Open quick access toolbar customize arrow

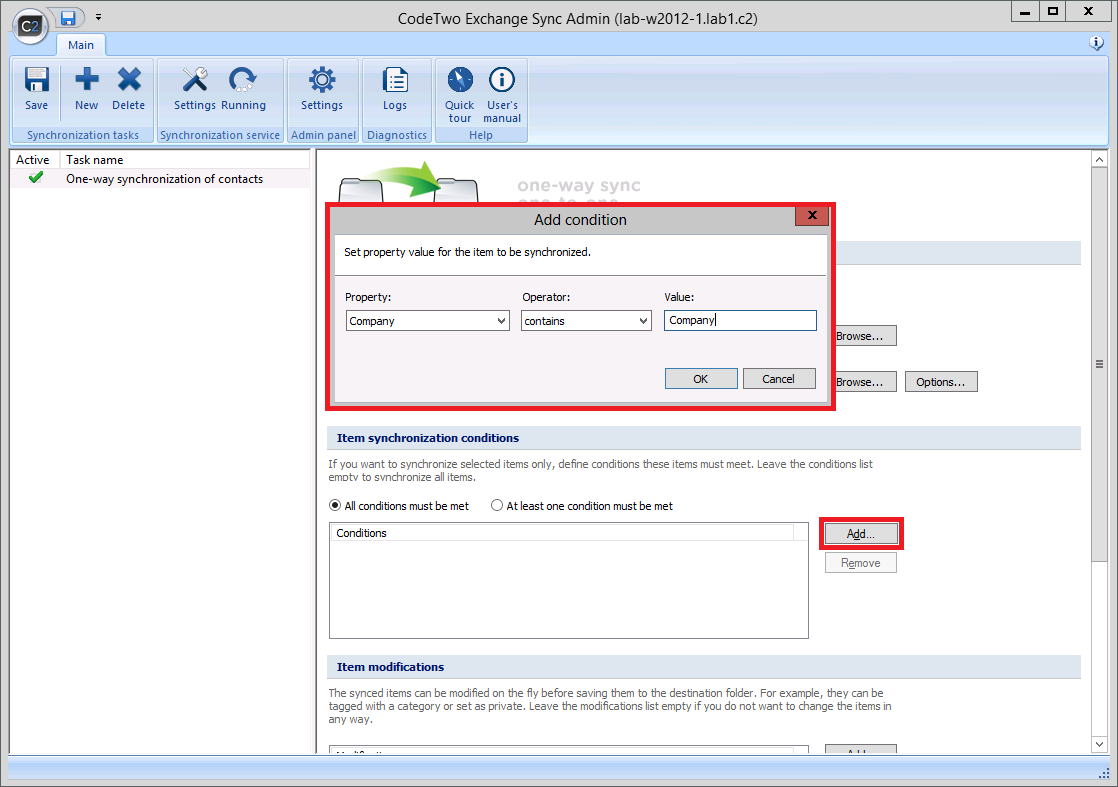98,16
